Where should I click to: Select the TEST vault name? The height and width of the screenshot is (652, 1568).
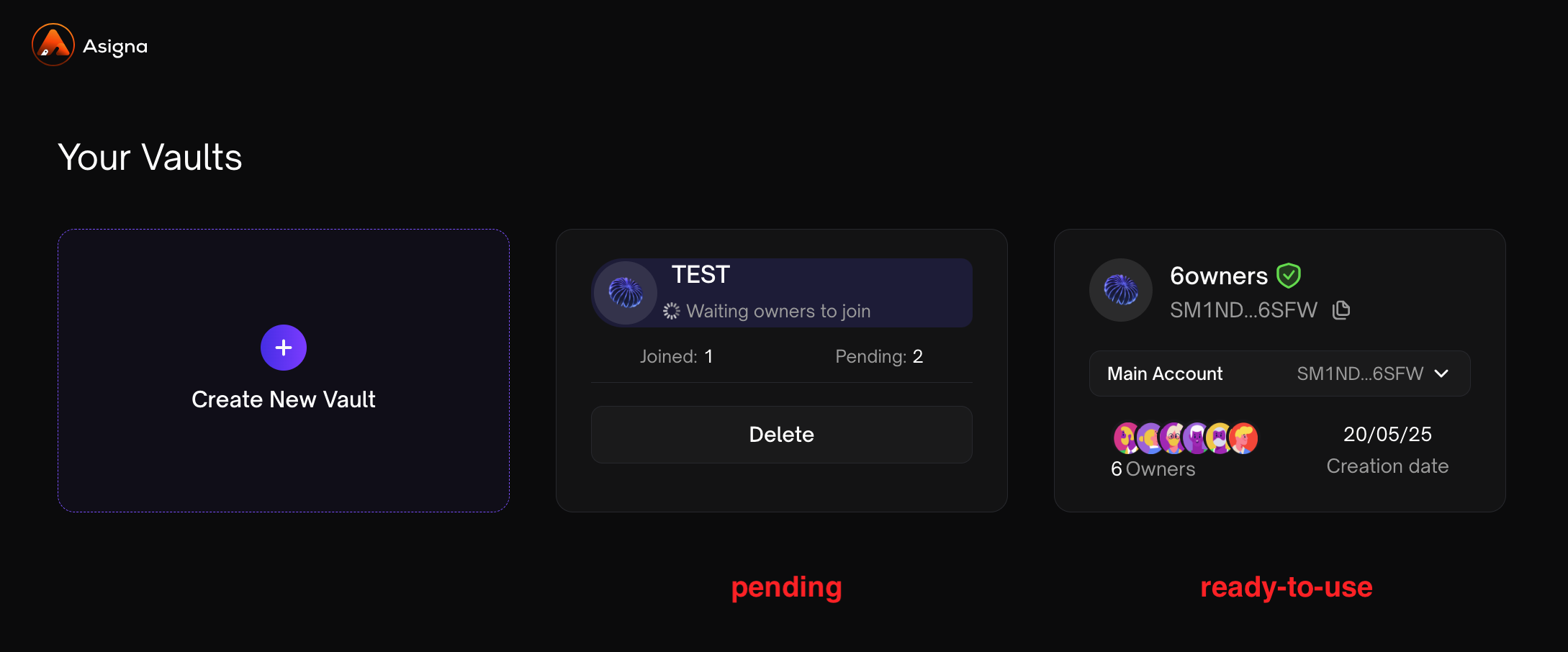click(700, 275)
